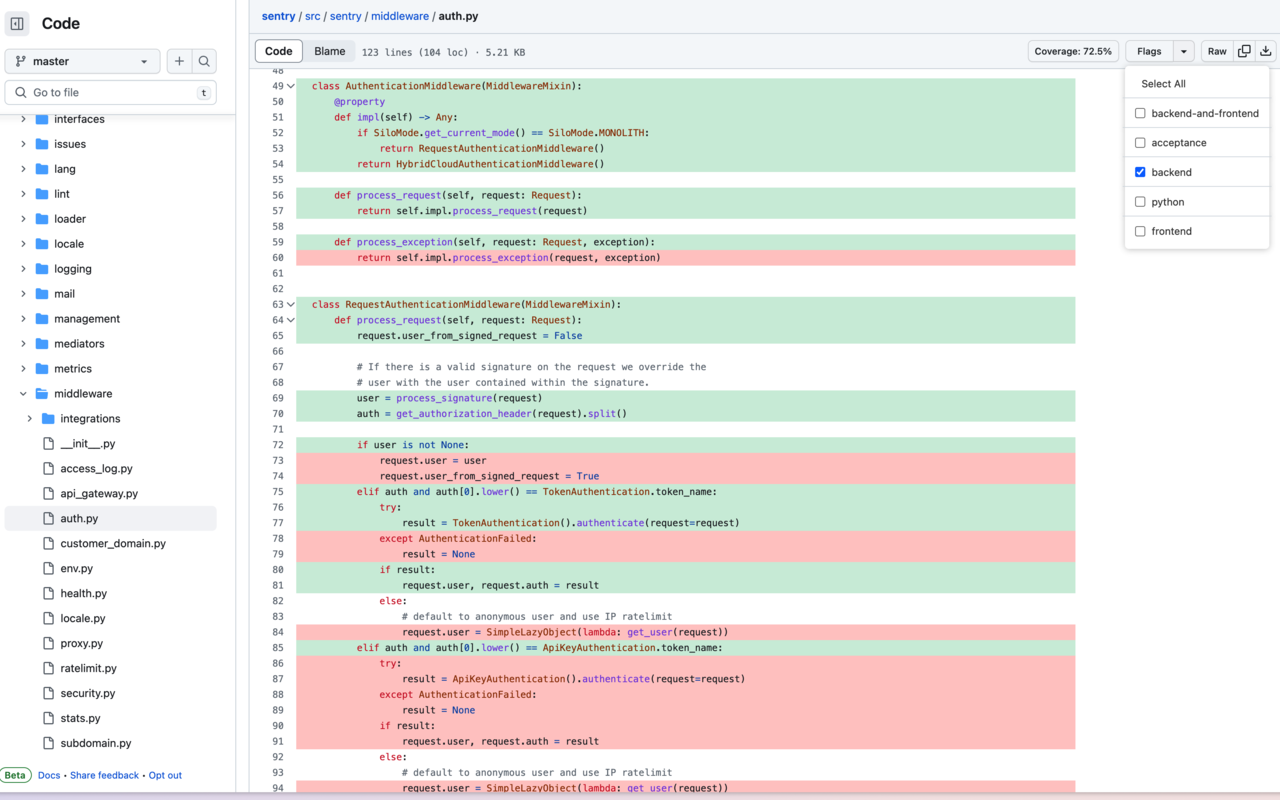
Task: Click the Select All flags option
Action: (x=1163, y=84)
